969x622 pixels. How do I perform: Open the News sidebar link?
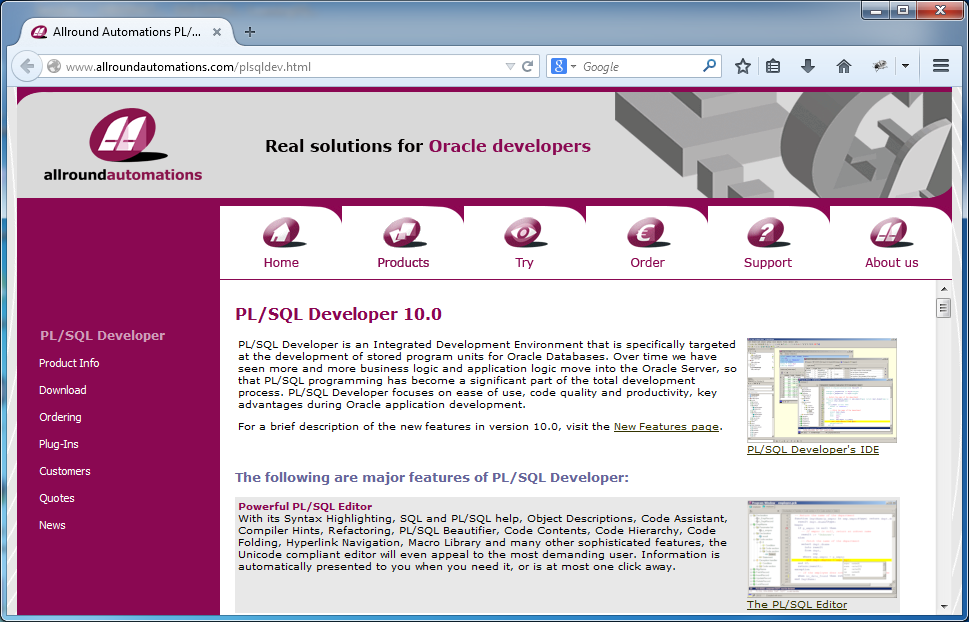point(52,526)
